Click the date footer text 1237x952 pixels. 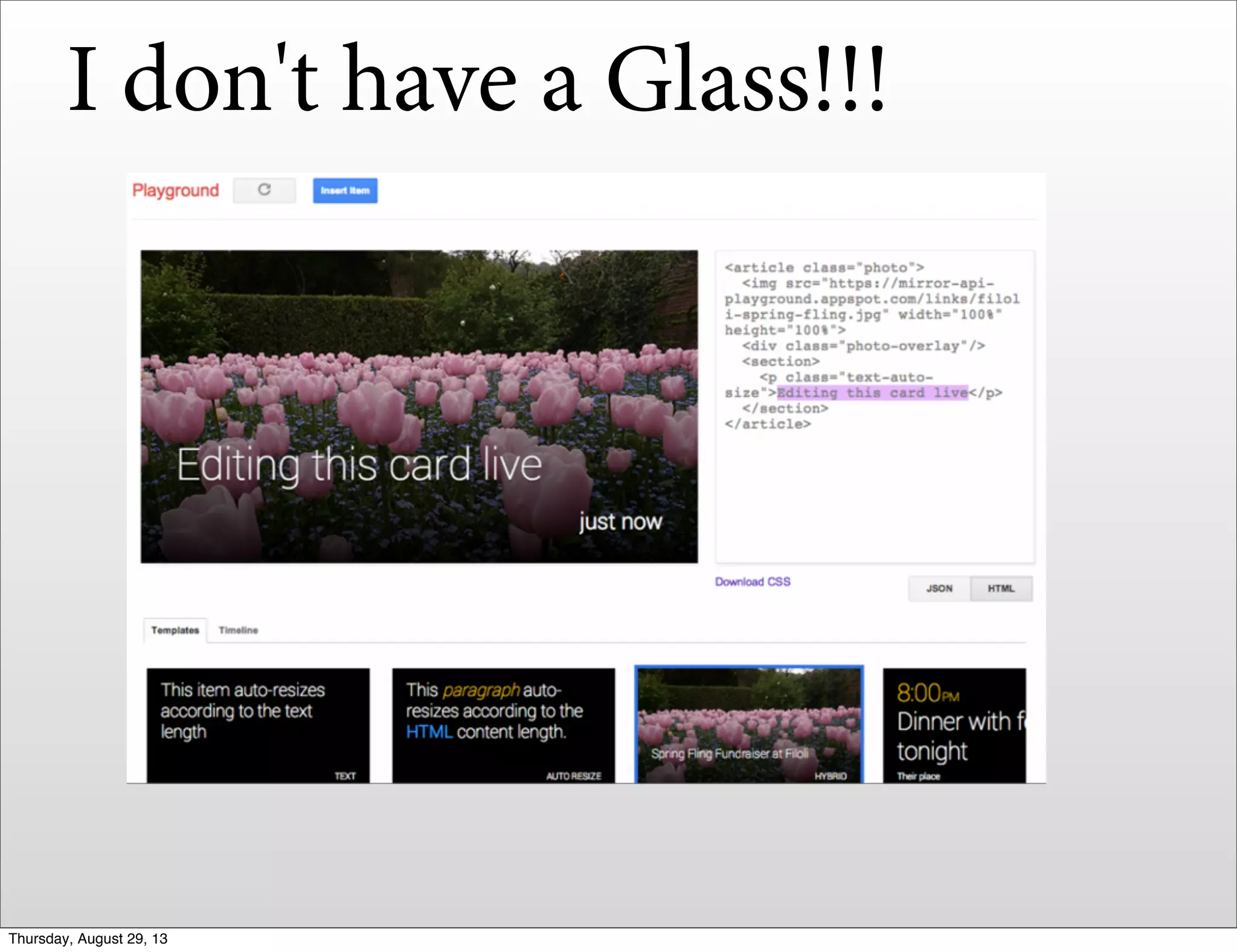point(88,939)
